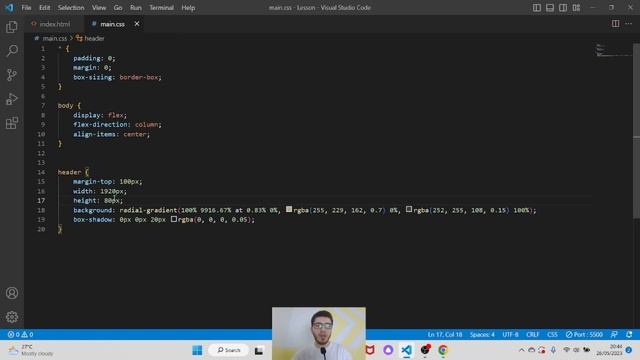Open the Manage gear icon
The width and height of the screenshot is (640, 360).
(12, 317)
